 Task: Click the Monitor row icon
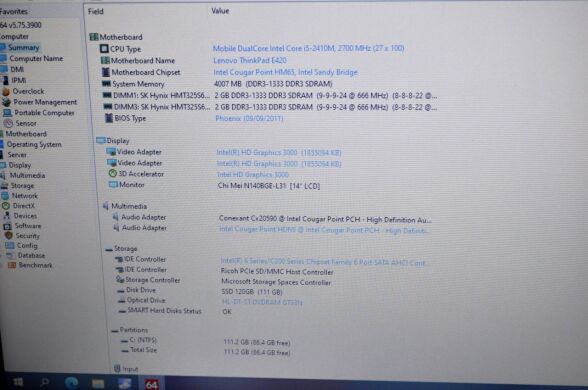[113, 184]
